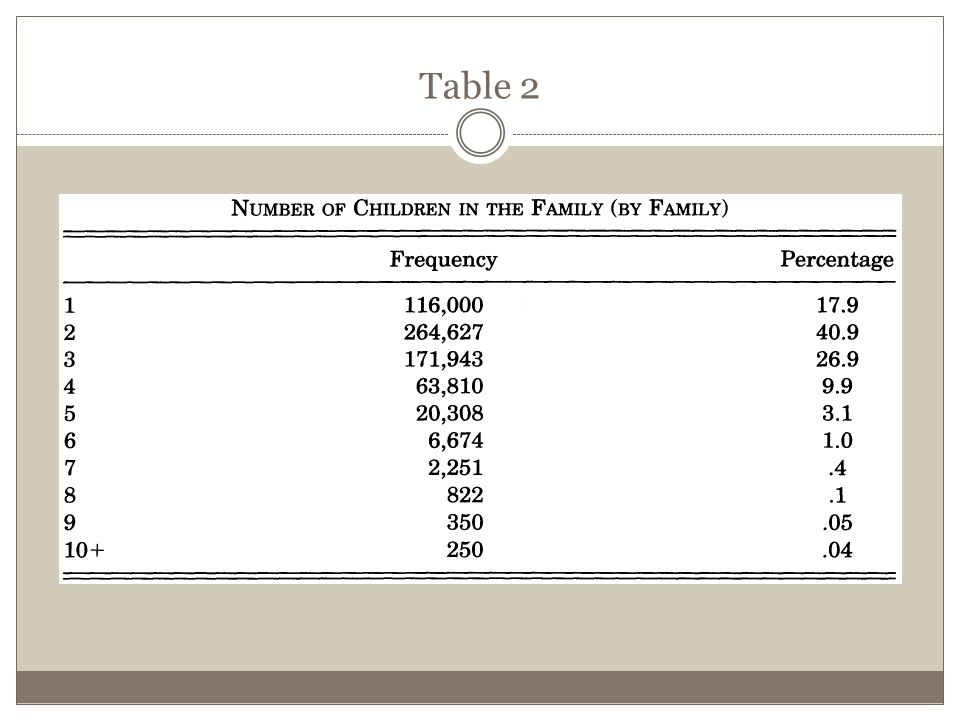The width and height of the screenshot is (960, 720).
Task: Click the frequency value 822
Action: click(x=465, y=495)
